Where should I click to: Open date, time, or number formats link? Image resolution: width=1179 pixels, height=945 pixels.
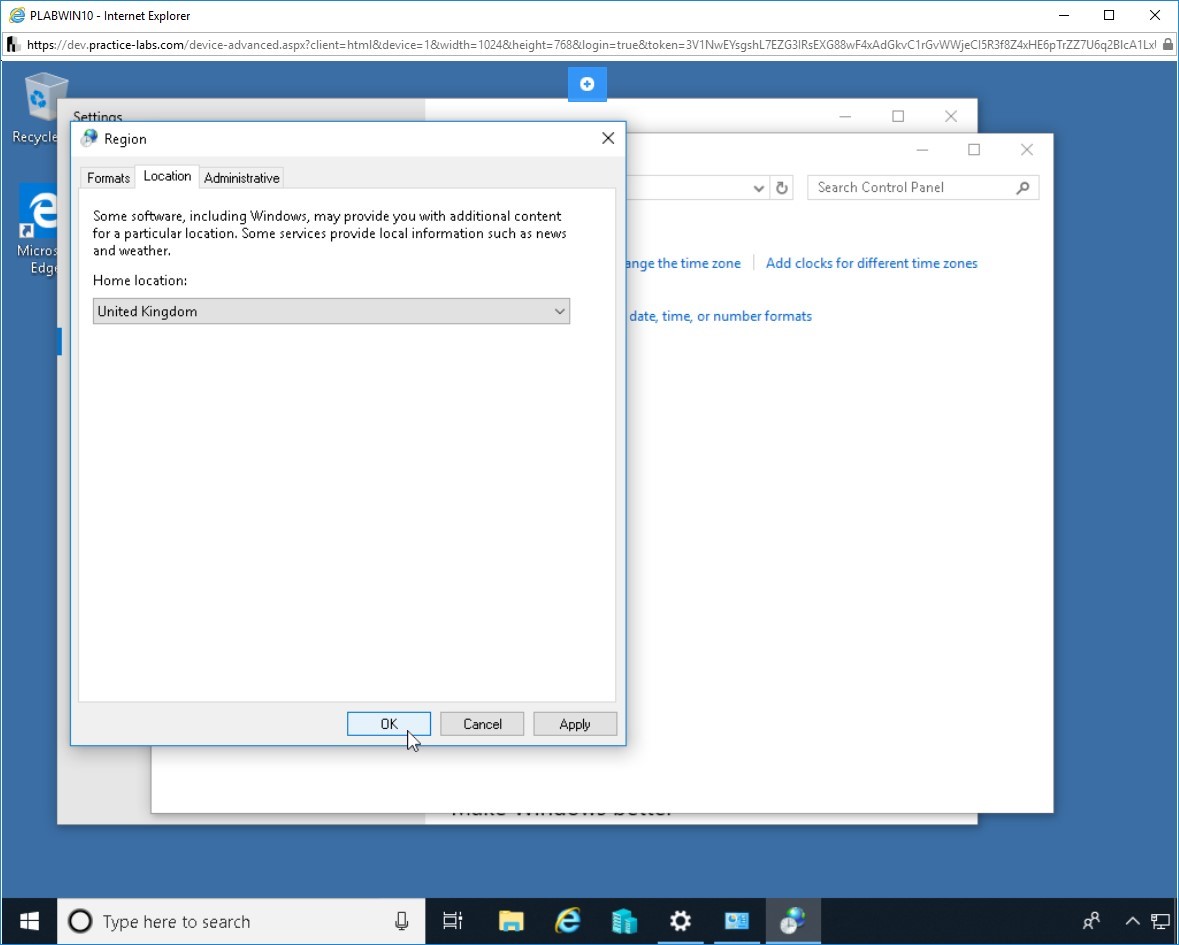pos(720,317)
